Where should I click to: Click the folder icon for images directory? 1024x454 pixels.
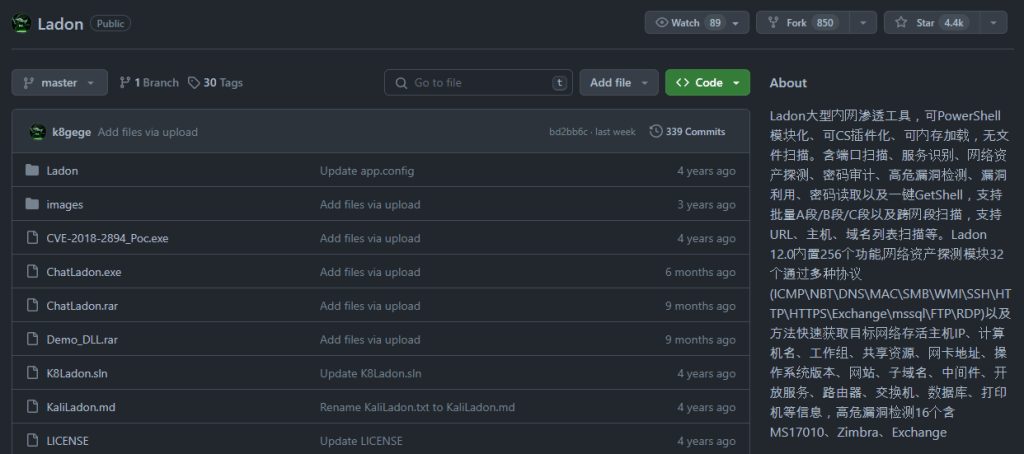(x=32, y=204)
